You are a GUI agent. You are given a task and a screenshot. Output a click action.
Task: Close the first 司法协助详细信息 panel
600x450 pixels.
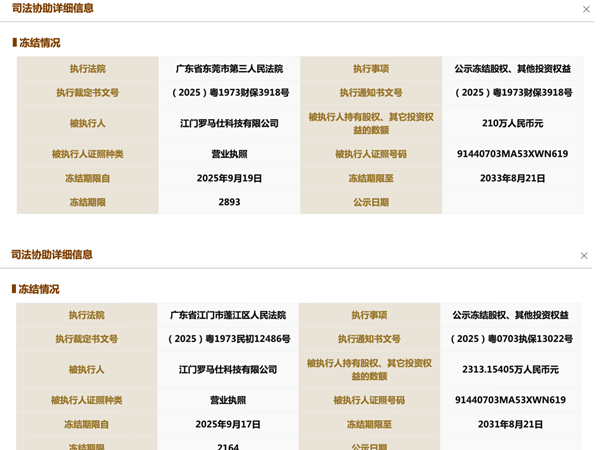click(586, 9)
